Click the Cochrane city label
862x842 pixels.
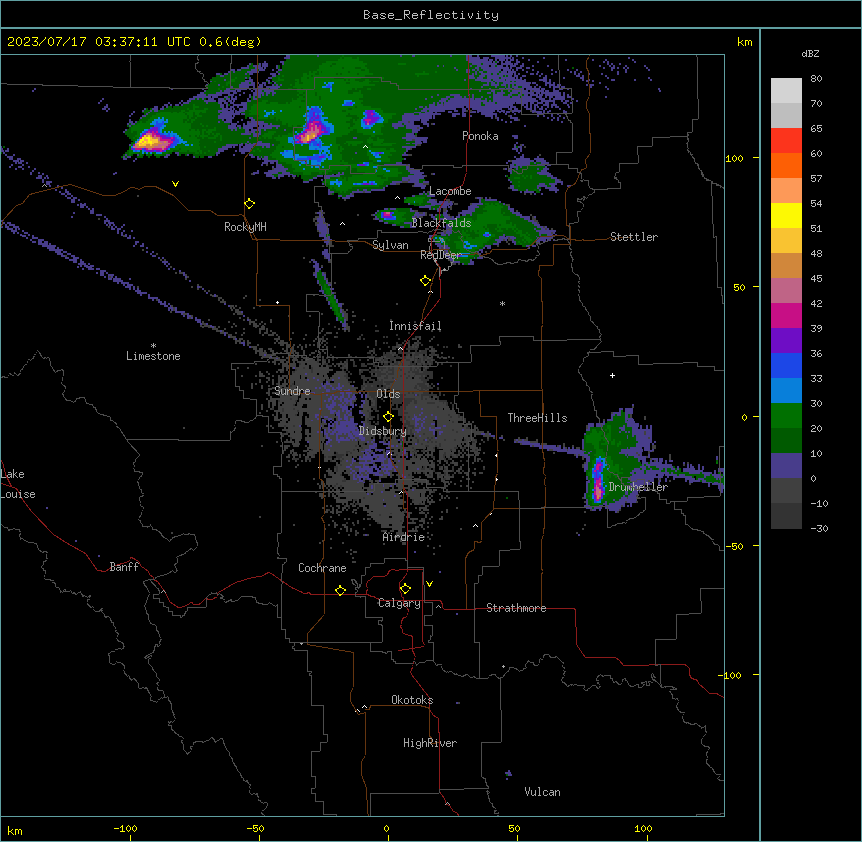pos(322,568)
